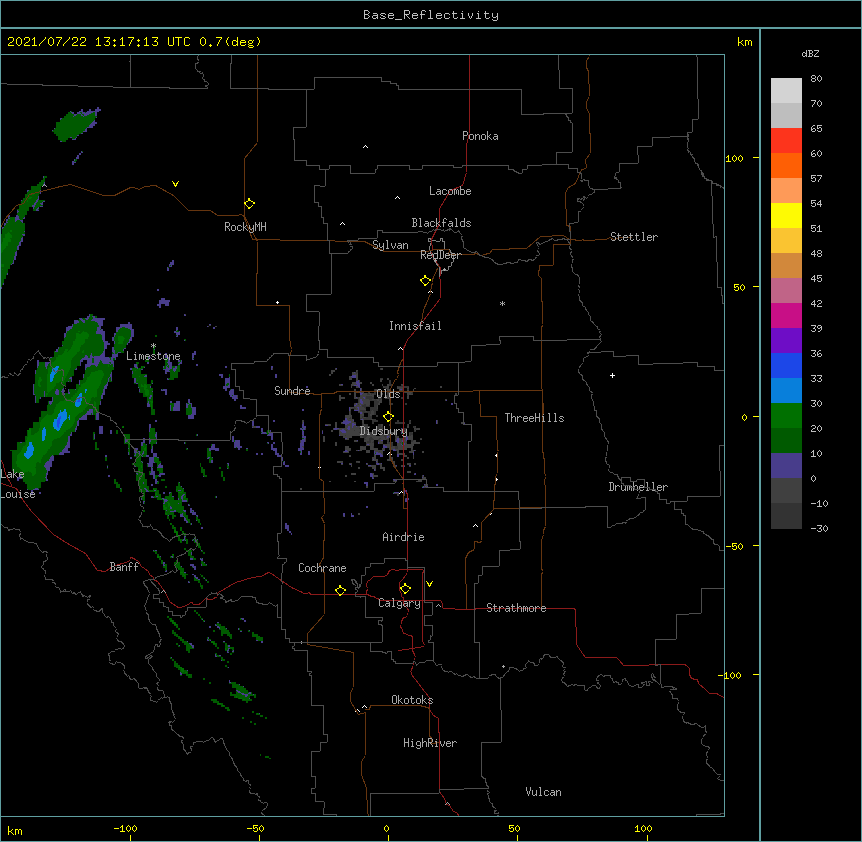Click the Sylvan label

(x=390, y=245)
